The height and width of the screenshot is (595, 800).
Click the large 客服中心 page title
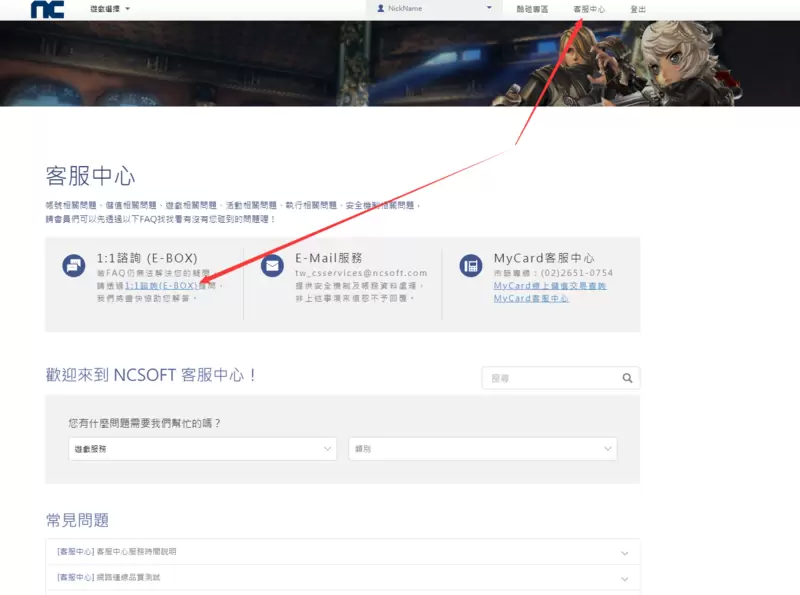pyautogui.click(x=90, y=176)
